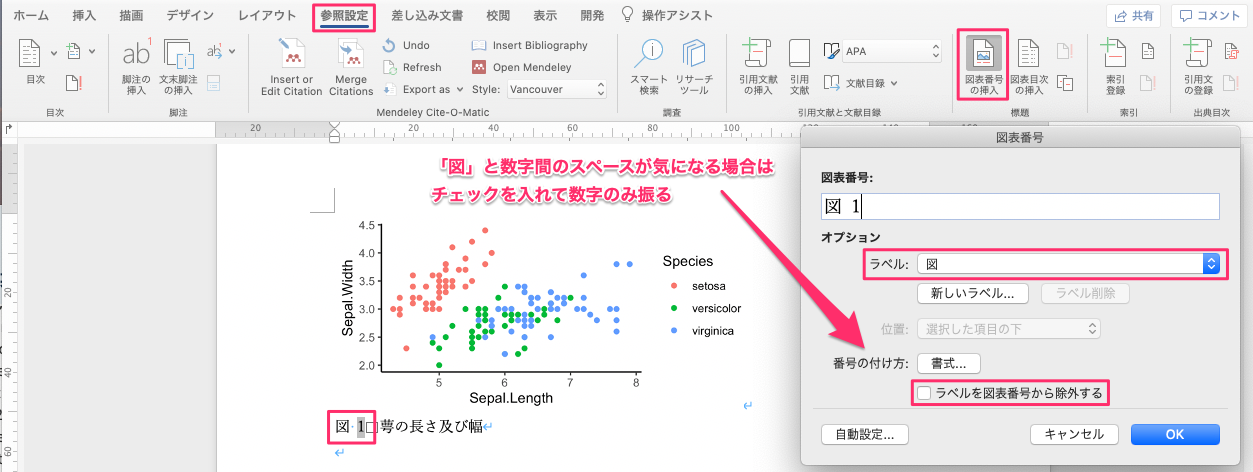Viewport: 1253px width, 472px height.
Task: Click OK in the 図表番号 dialog
Action: 1175,434
